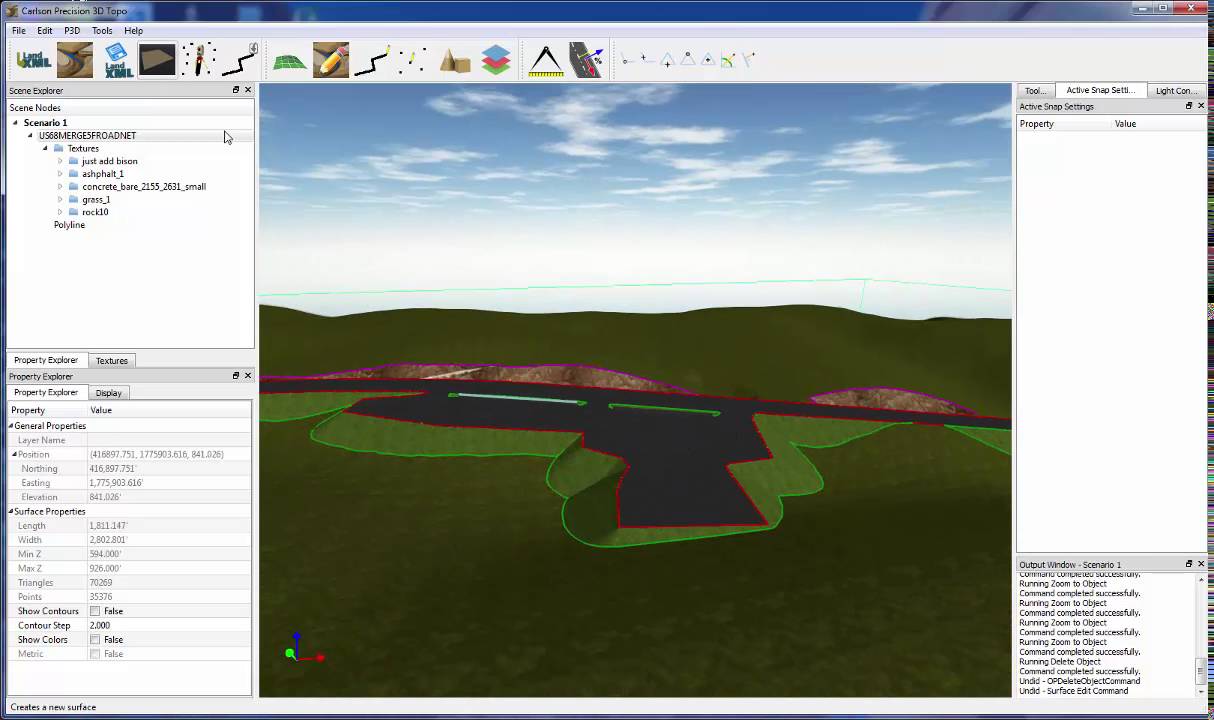Open the P3D menu
The image size is (1214, 720).
click(72, 31)
